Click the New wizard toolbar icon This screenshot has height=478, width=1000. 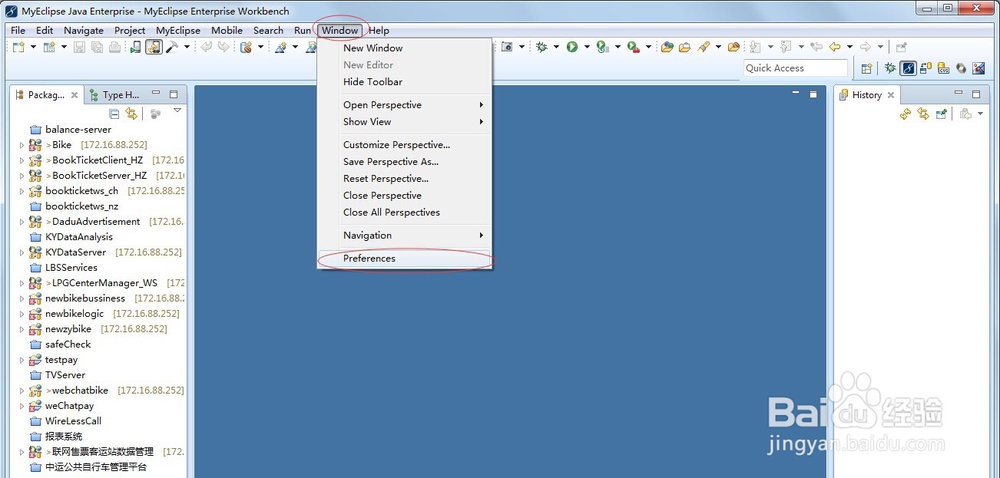click(19, 47)
